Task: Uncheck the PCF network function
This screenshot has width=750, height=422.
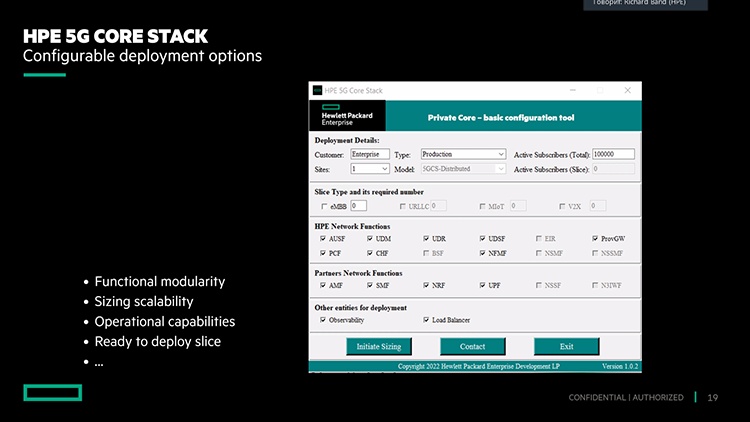Action: click(x=323, y=253)
